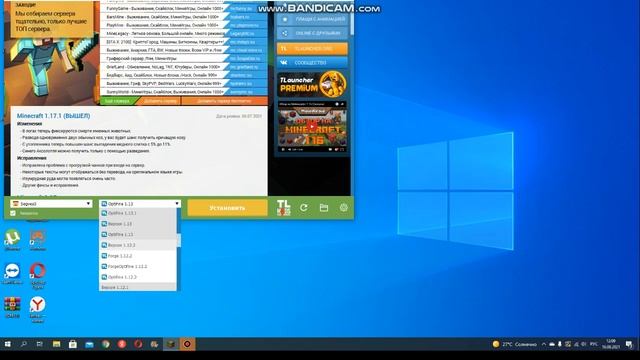
Task: Click the taskbar search icon
Action: click(24, 344)
